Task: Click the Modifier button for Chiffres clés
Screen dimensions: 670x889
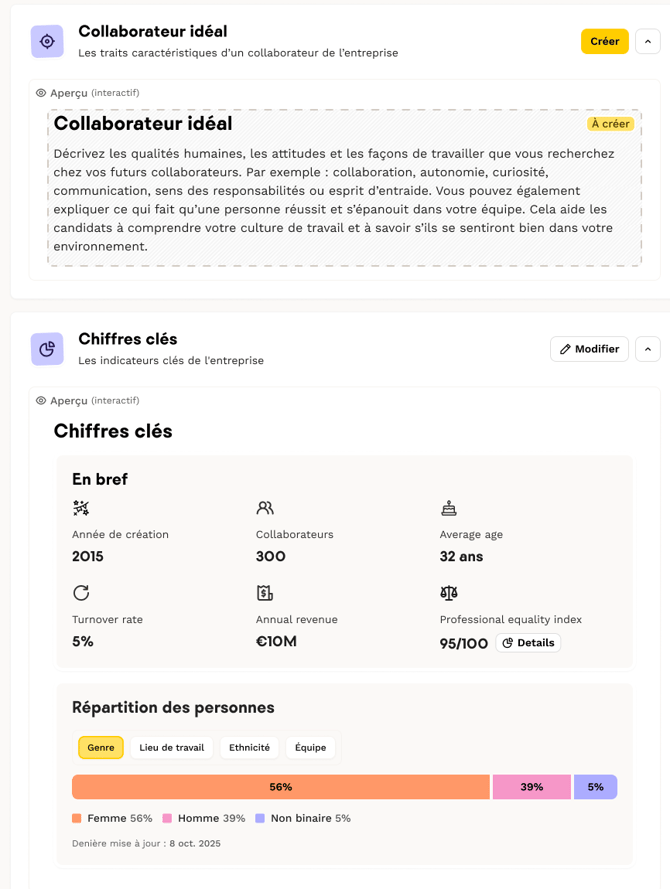Action: click(590, 349)
